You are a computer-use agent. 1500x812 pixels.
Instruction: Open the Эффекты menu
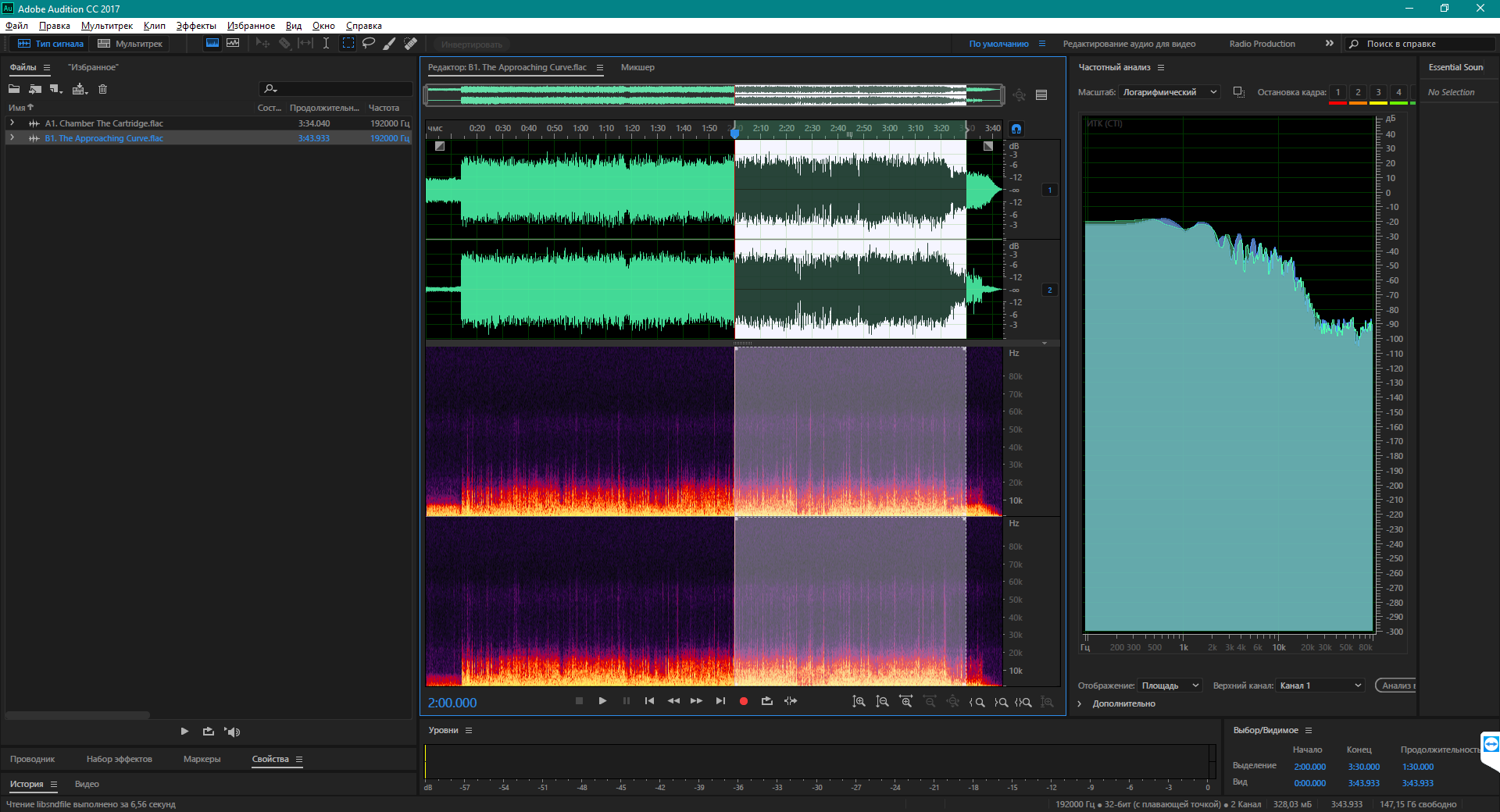tap(195, 26)
